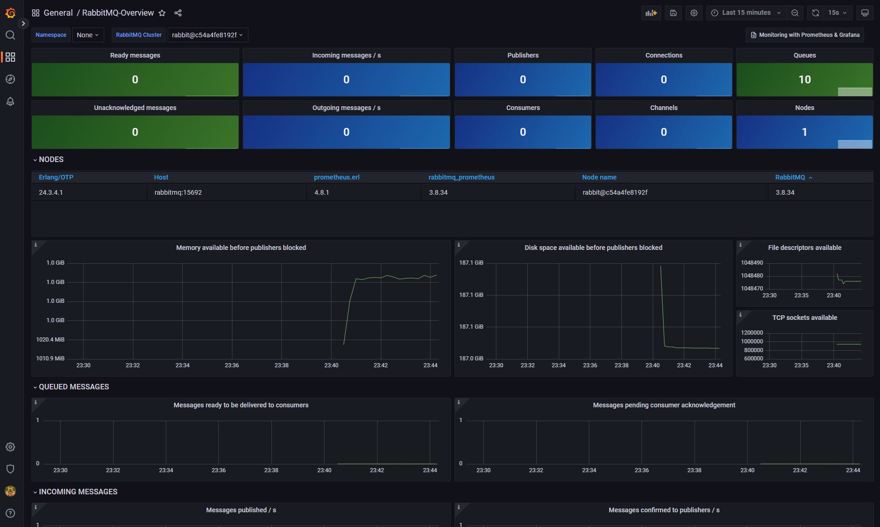The height and width of the screenshot is (527, 880).
Task: Click info icon on Memory available panel
Action: click(x=36, y=245)
